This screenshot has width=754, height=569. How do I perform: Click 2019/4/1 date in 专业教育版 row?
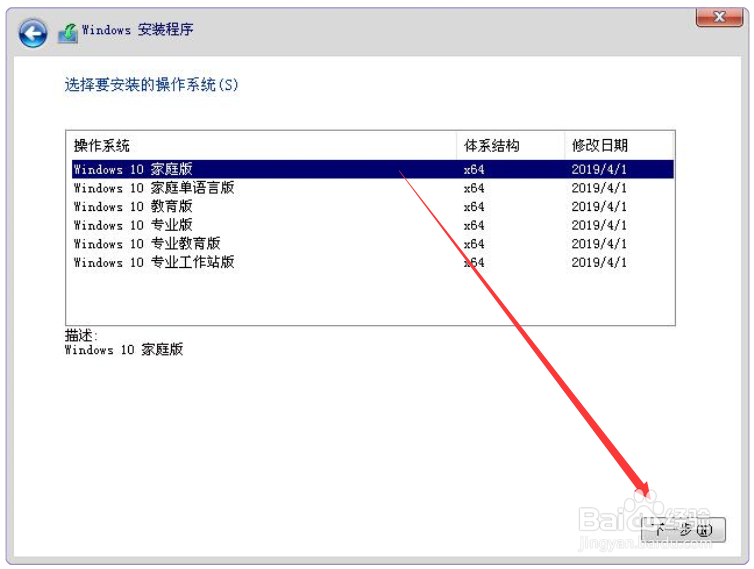click(599, 244)
